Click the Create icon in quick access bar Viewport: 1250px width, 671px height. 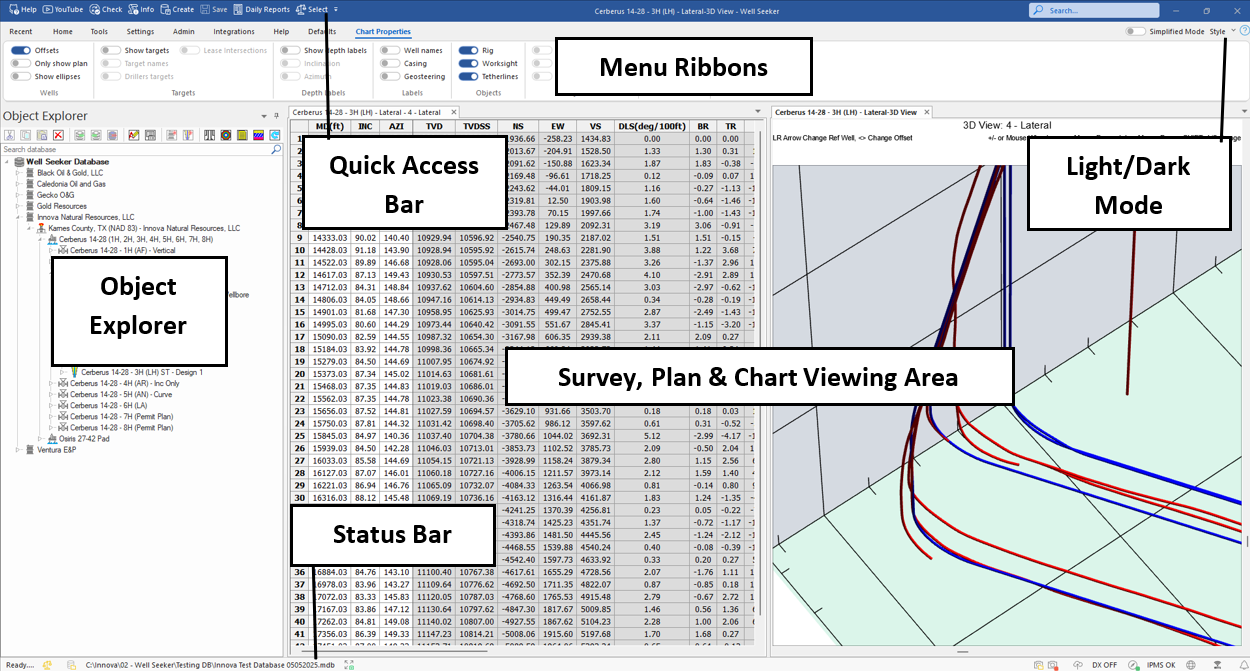177,9
